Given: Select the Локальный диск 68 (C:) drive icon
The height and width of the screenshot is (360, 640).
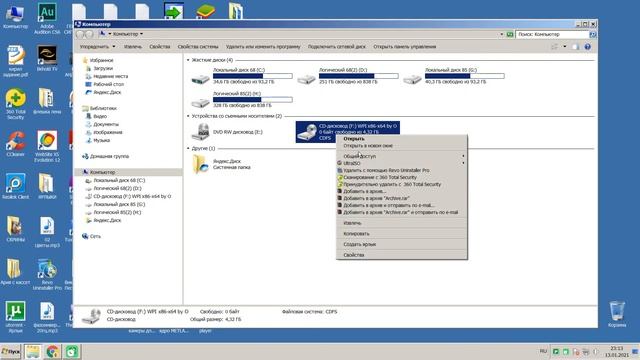Looking at the screenshot, I should pyautogui.click(x=200, y=78).
